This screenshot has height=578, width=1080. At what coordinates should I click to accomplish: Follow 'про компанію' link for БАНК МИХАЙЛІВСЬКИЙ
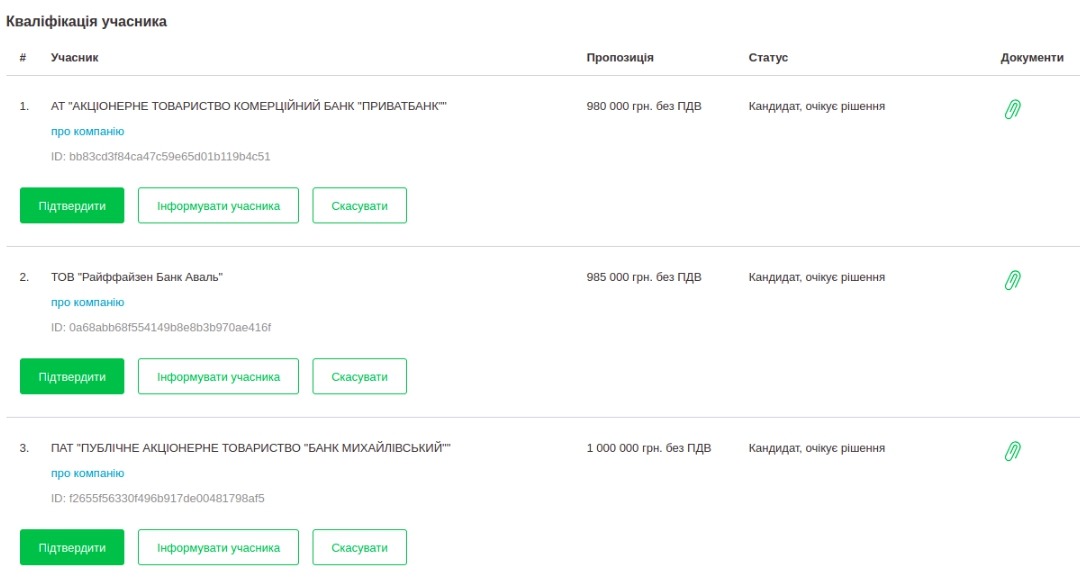pos(87,473)
